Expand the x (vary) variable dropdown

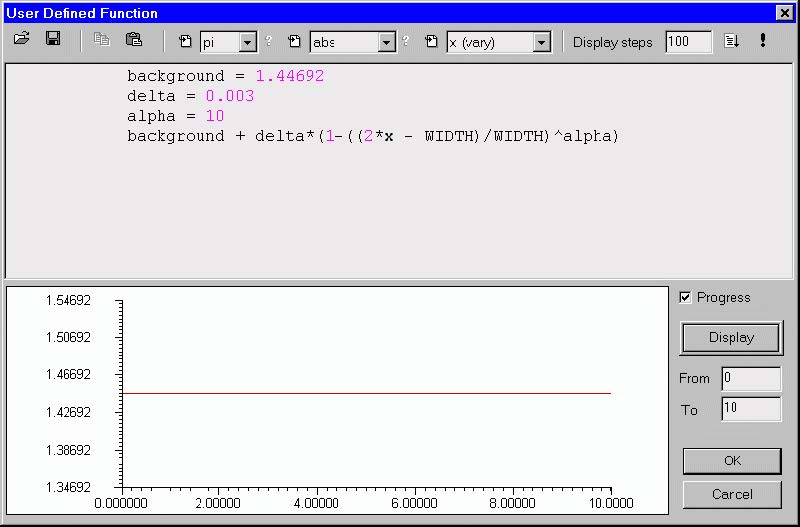[542, 42]
